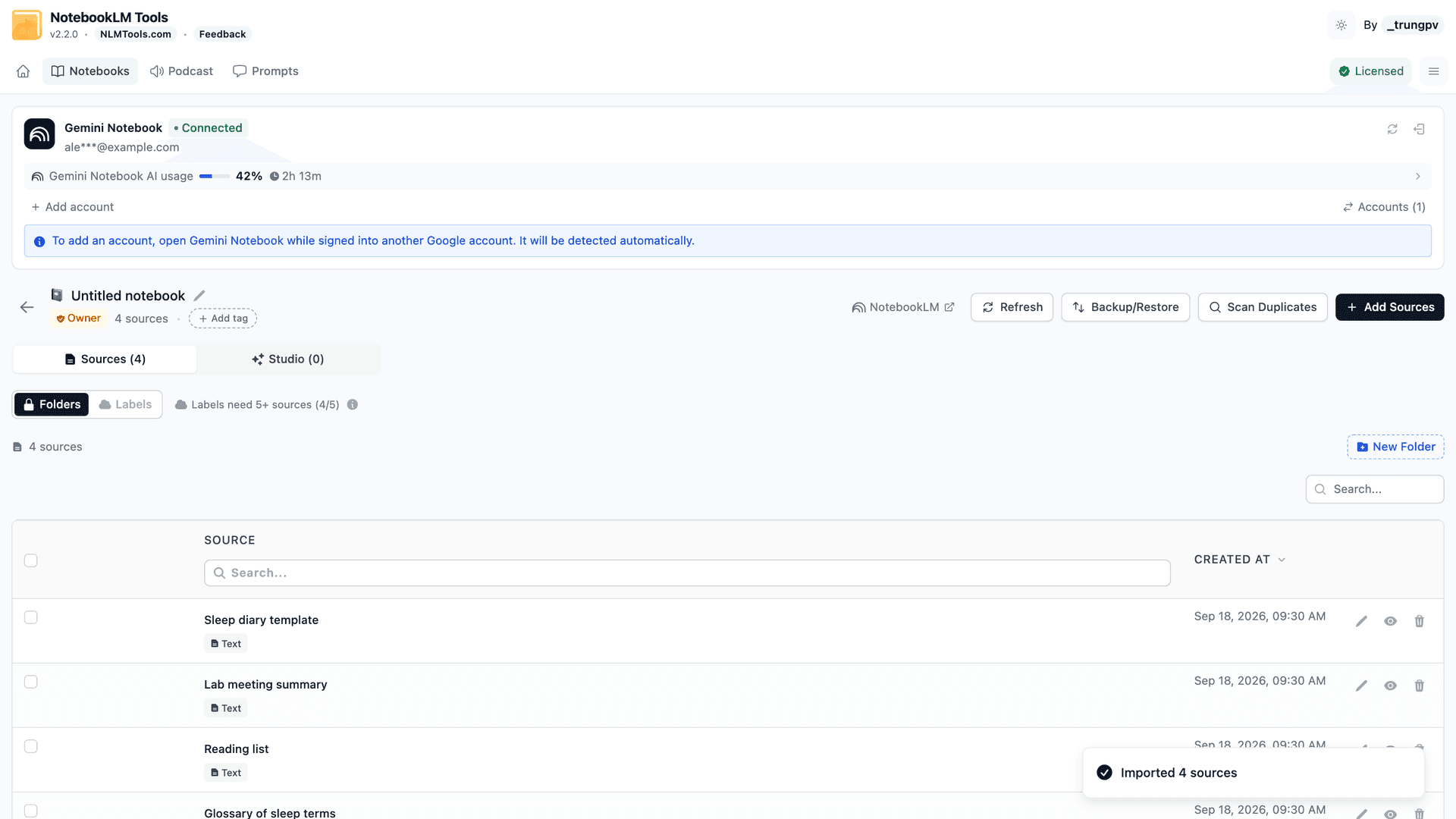
Task: Check the Sleep diary template row
Action: click(x=31, y=617)
